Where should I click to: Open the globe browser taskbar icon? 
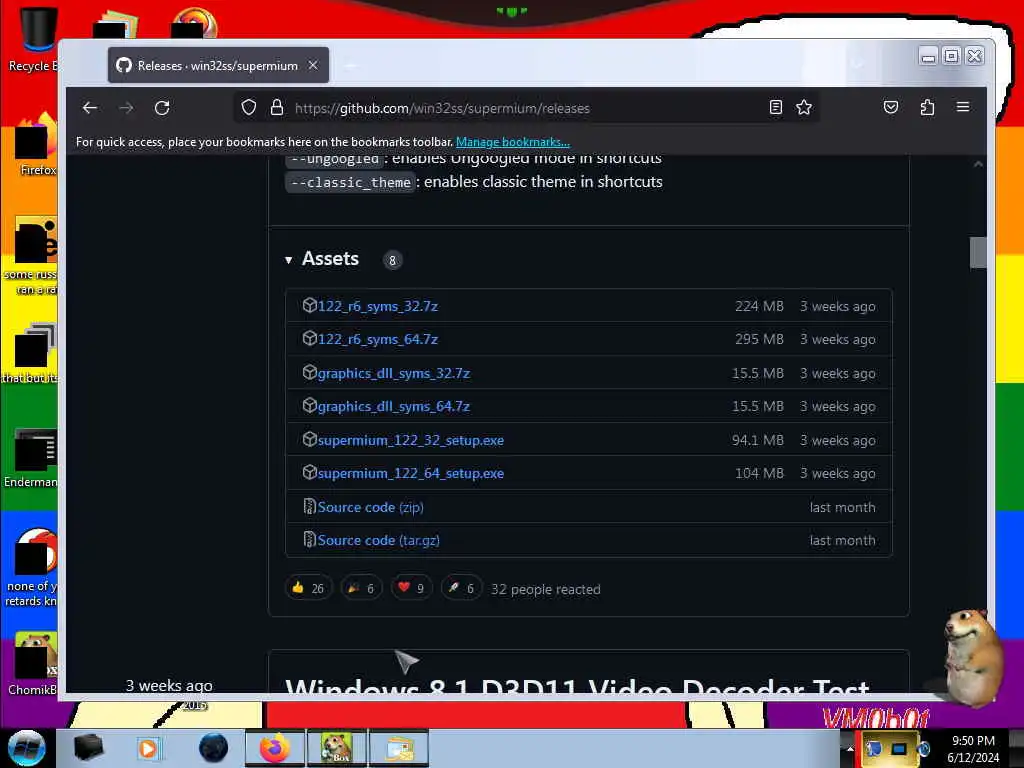[x=214, y=748]
